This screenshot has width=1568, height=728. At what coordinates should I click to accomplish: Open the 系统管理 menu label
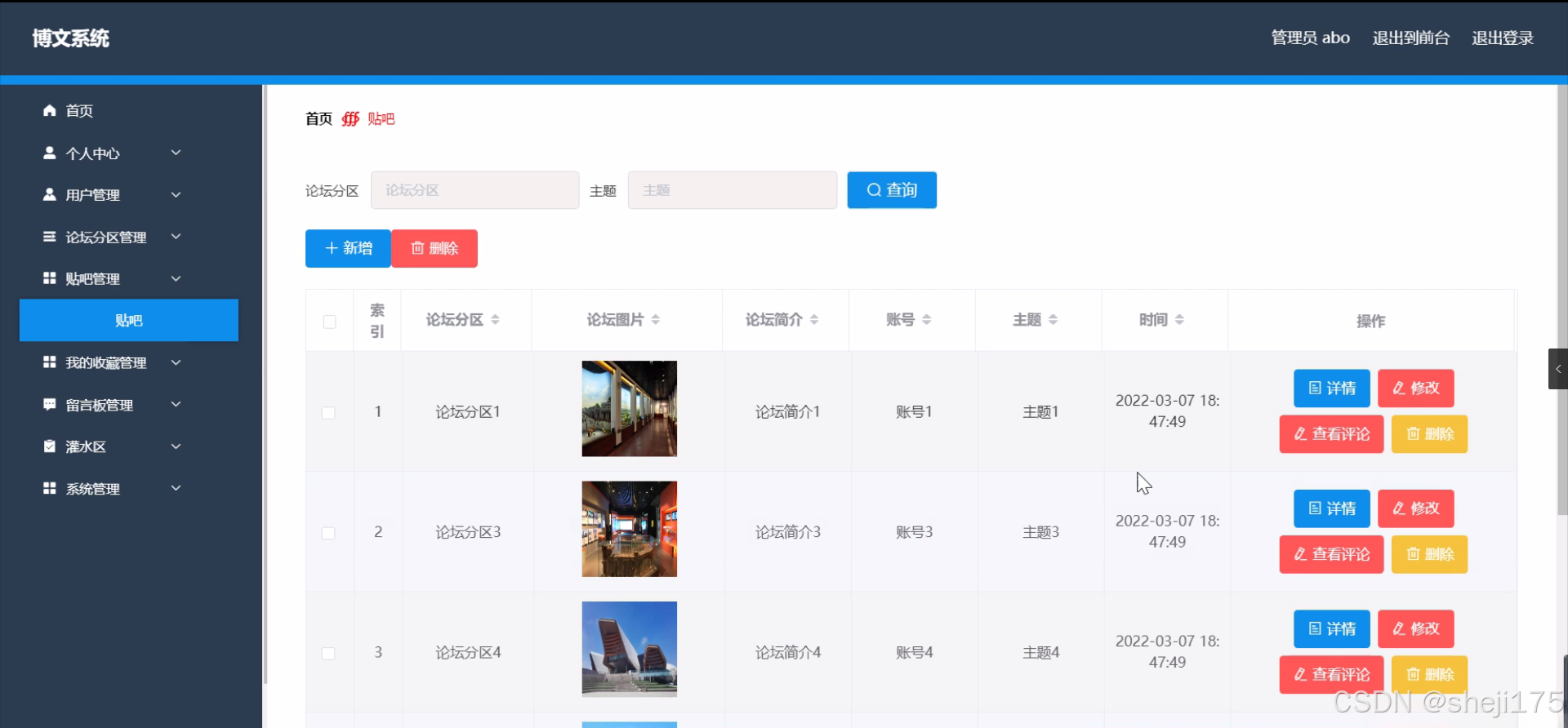coord(92,489)
